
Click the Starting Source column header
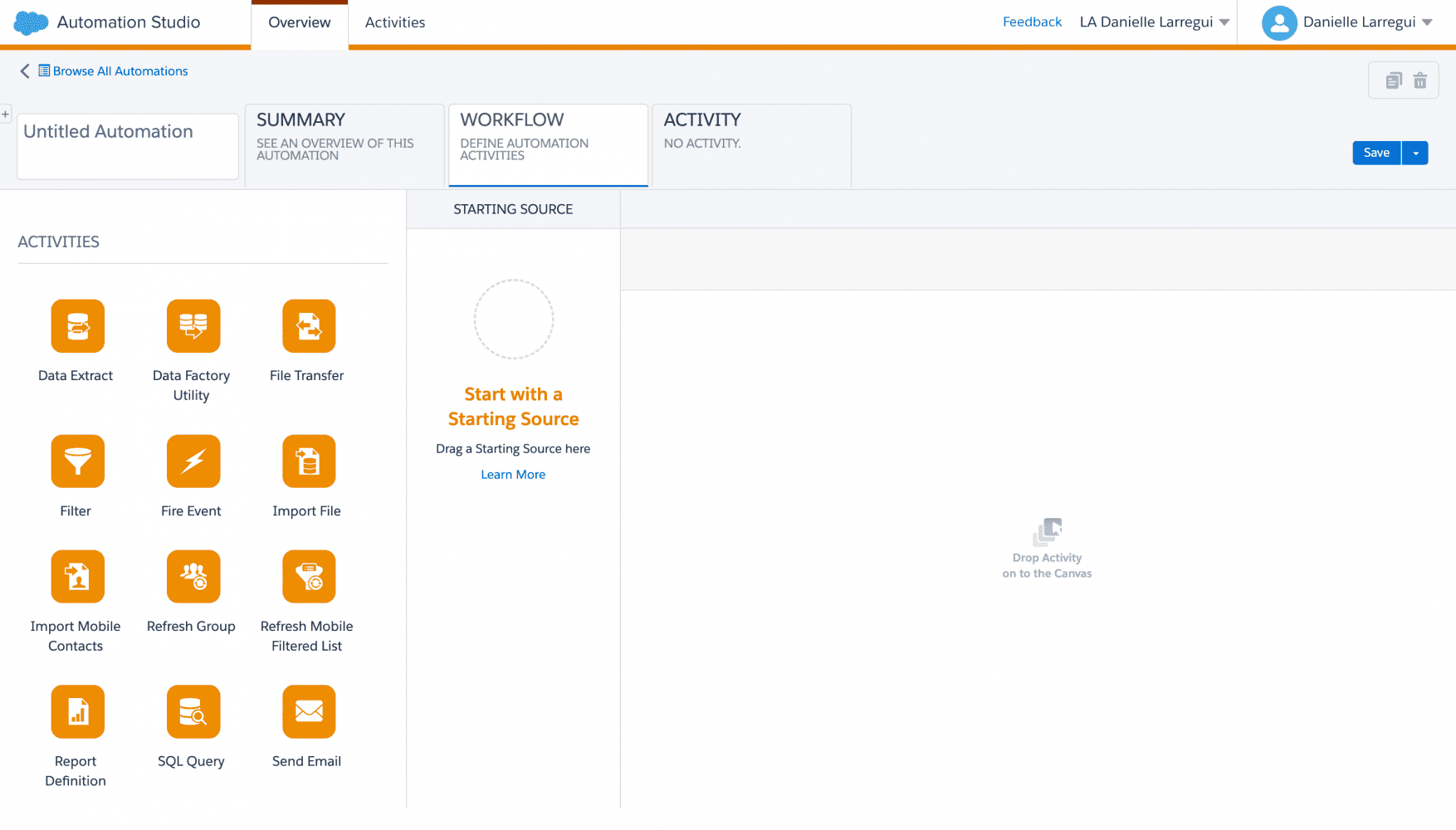click(x=513, y=209)
